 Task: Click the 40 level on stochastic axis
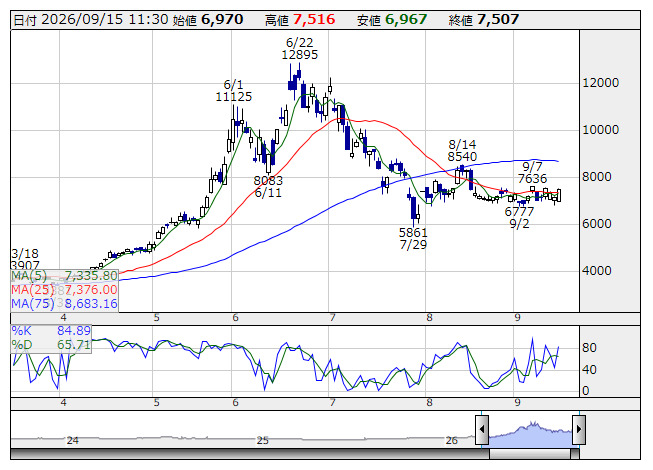pos(589,370)
